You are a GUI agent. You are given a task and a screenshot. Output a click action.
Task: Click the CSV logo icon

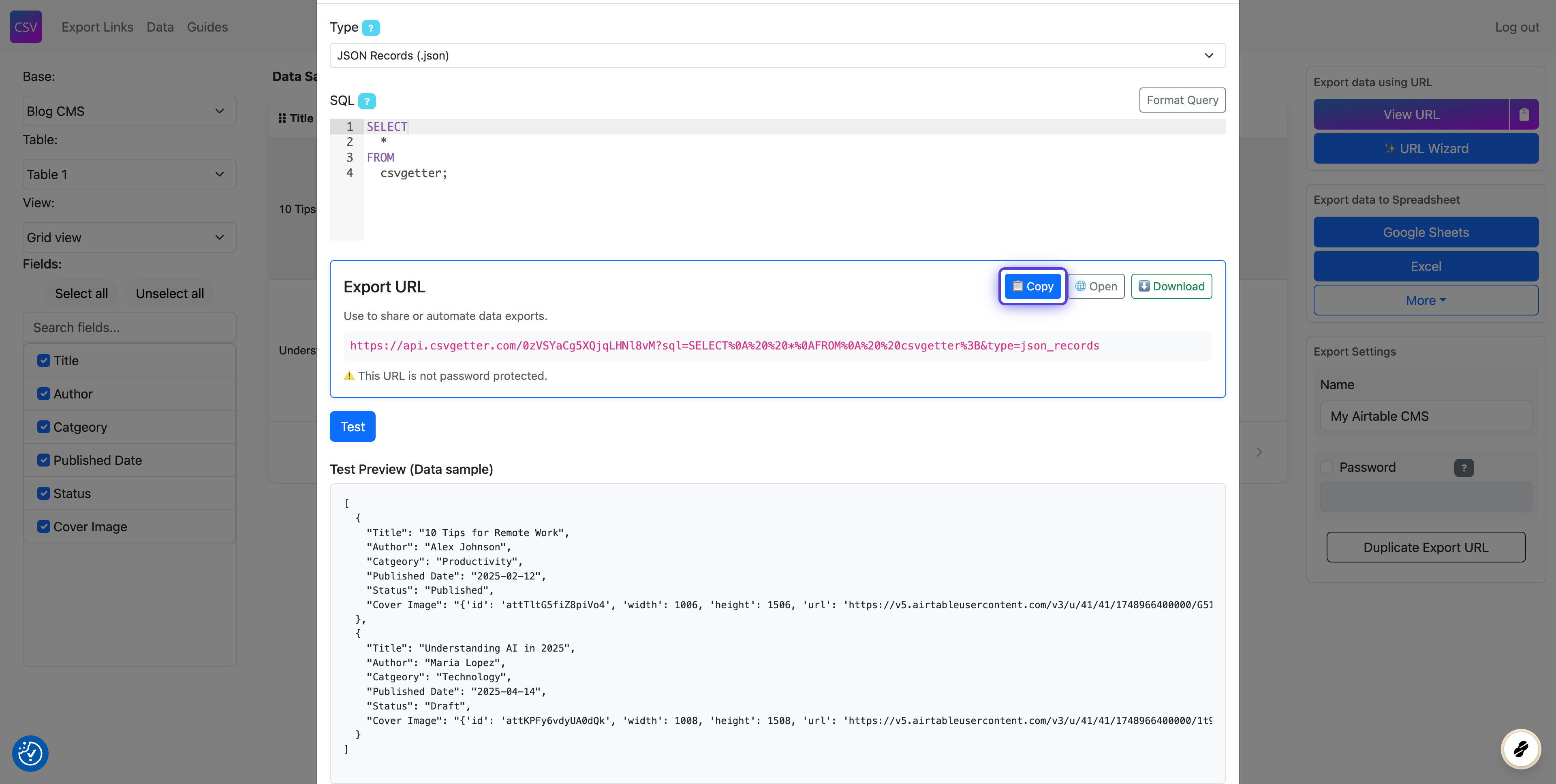coord(26,27)
